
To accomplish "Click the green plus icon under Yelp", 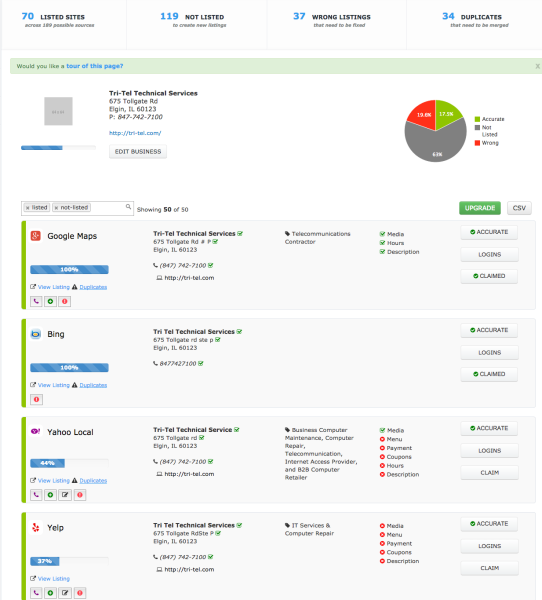I will tap(50, 593).
